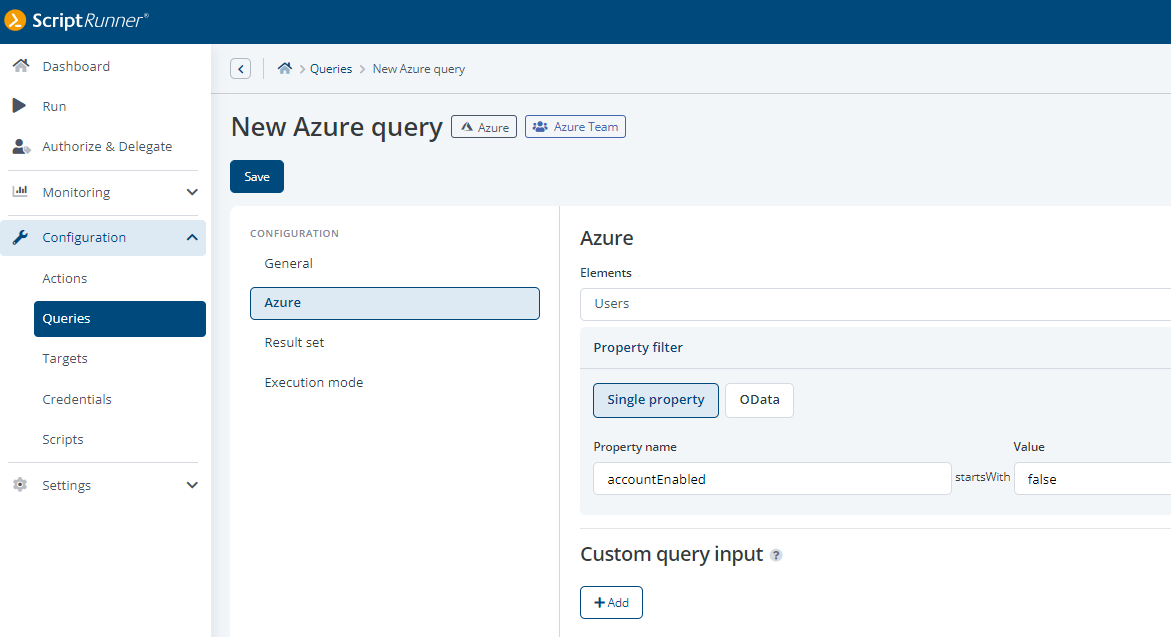The height and width of the screenshot is (637, 1171).
Task: Click the help icon next to Custom query input
Action: click(x=776, y=555)
